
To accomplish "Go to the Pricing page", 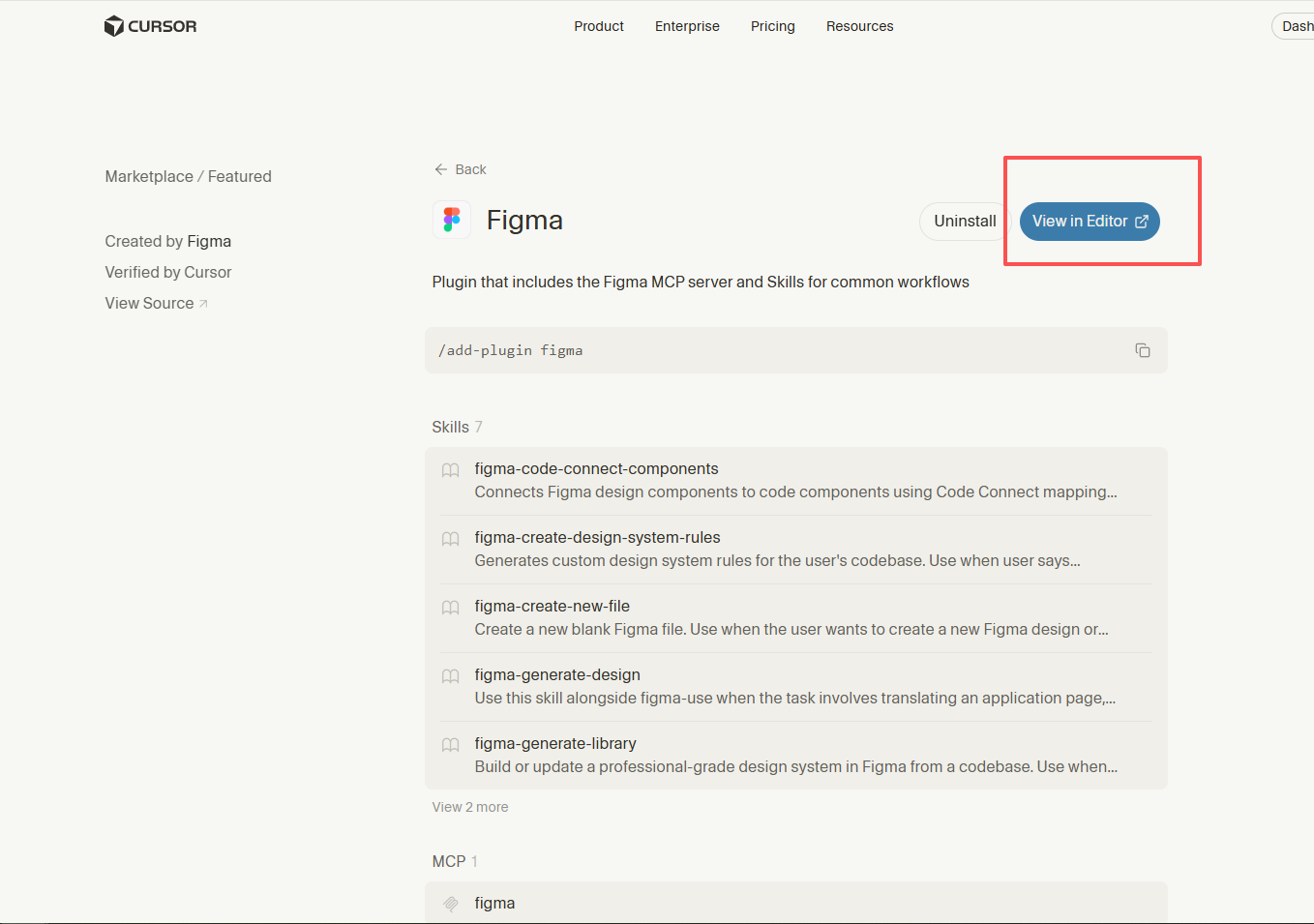I will click(x=773, y=26).
